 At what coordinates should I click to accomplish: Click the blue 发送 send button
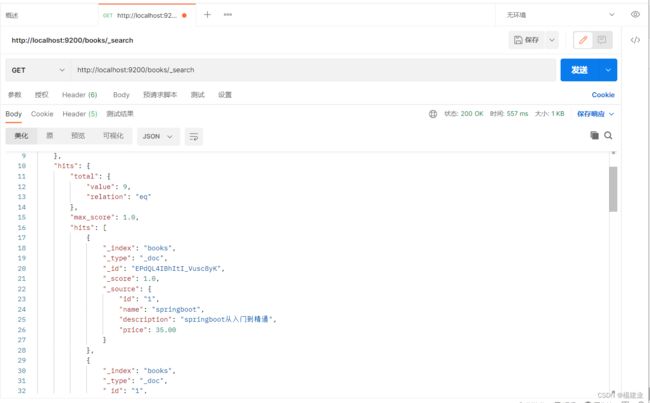[580, 70]
